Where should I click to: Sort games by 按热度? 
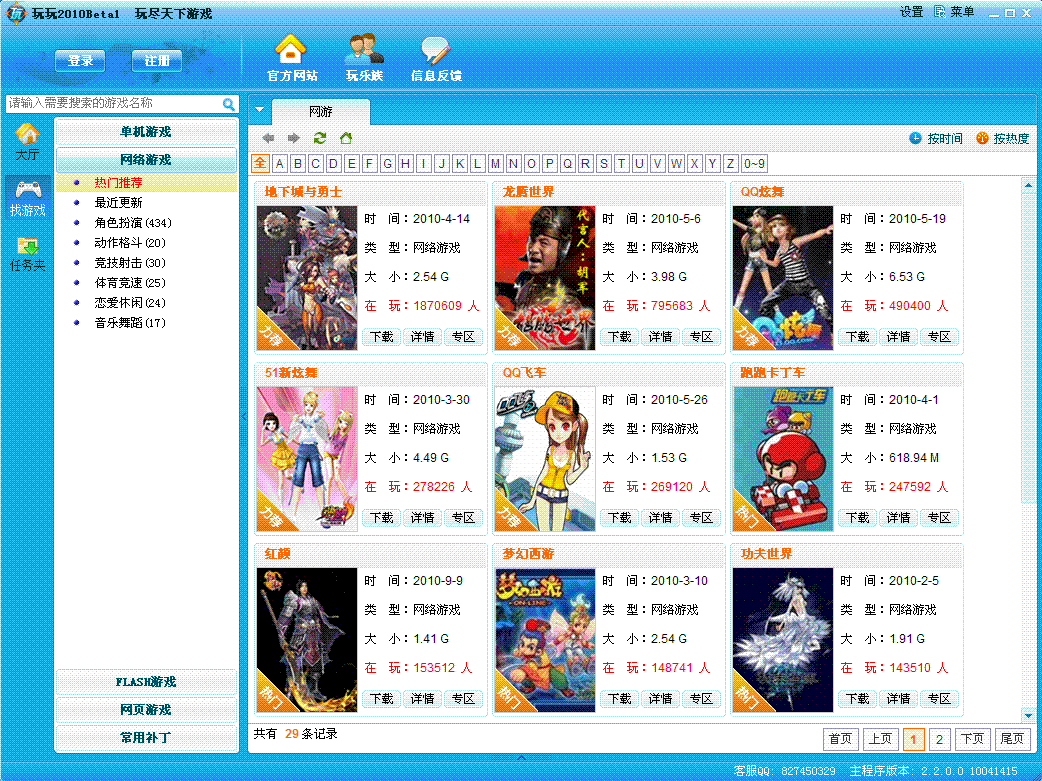point(1002,138)
